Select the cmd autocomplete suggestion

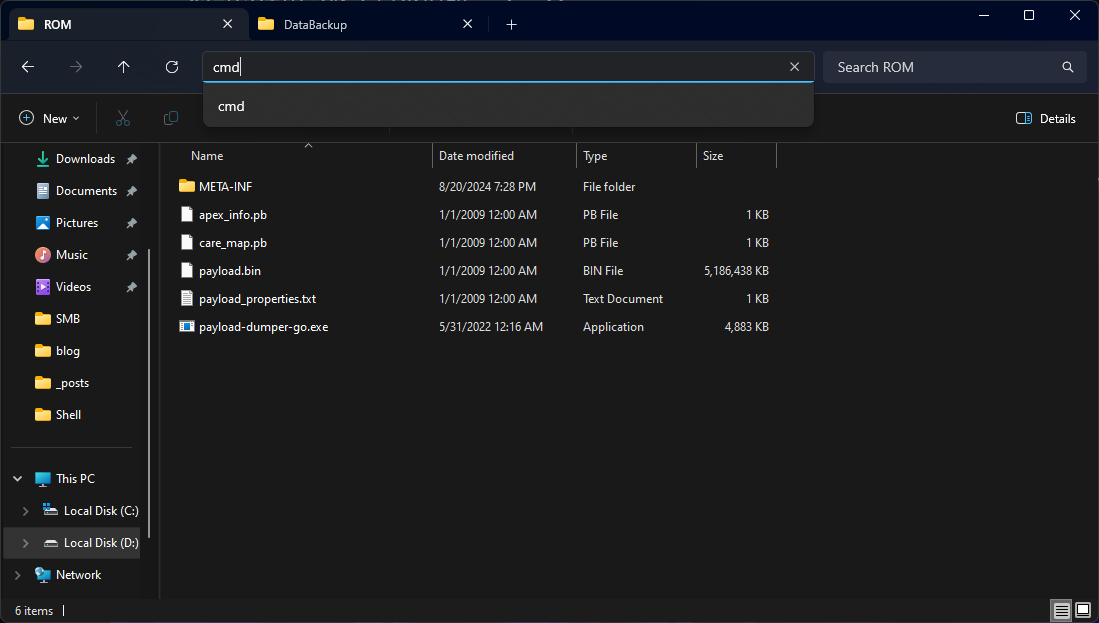[232, 106]
